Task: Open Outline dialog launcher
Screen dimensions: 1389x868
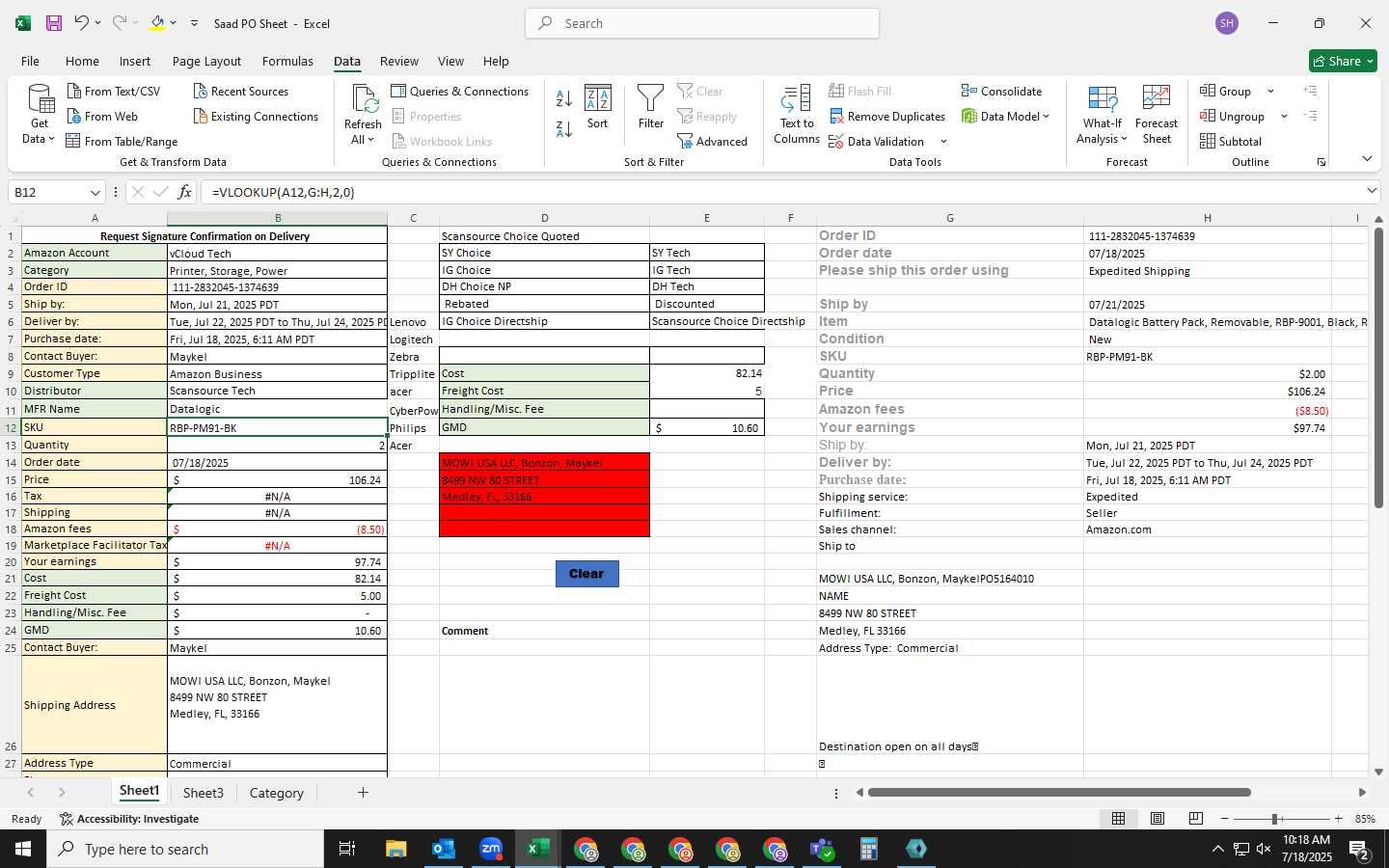Action: coord(1321,162)
